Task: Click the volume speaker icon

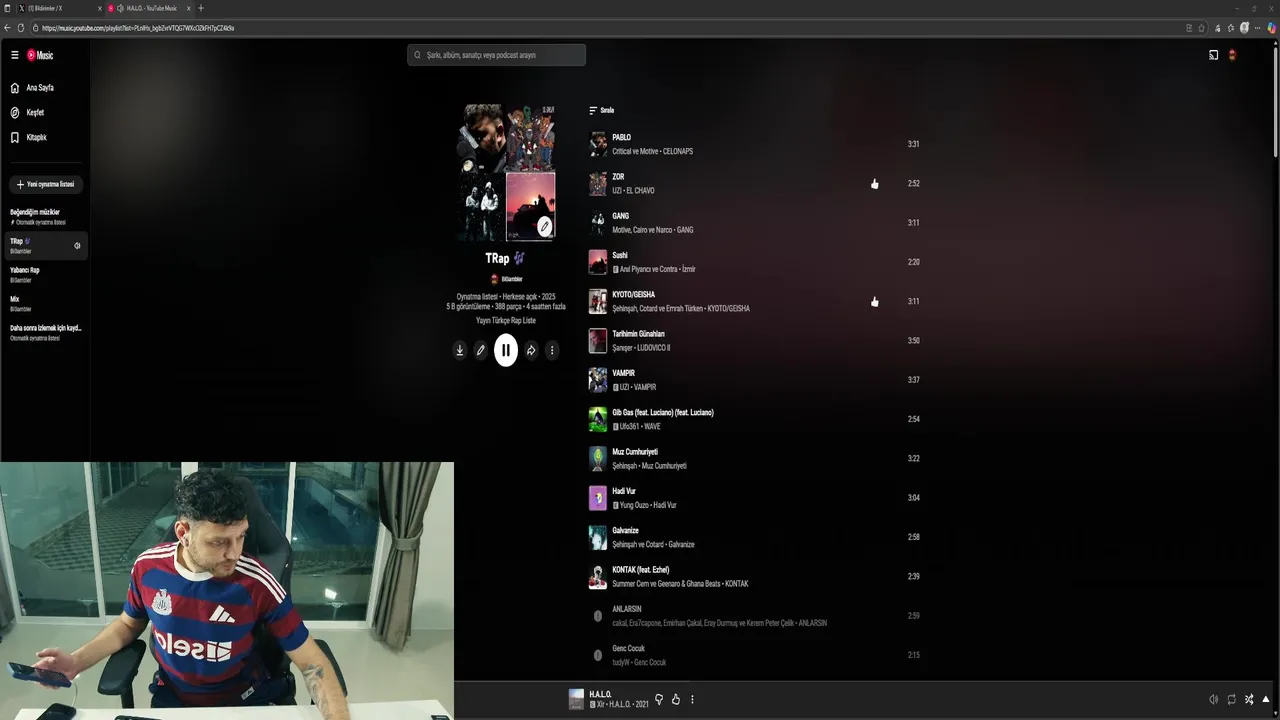Action: point(1213,699)
